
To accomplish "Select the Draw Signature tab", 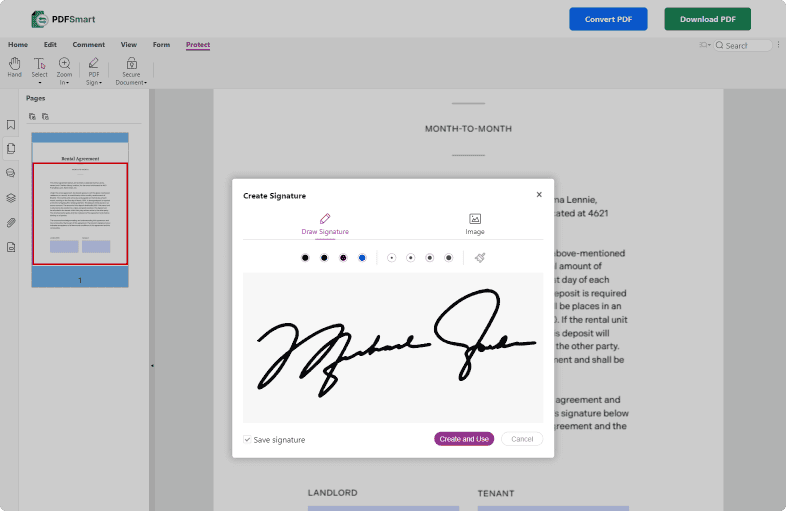I will [325, 224].
